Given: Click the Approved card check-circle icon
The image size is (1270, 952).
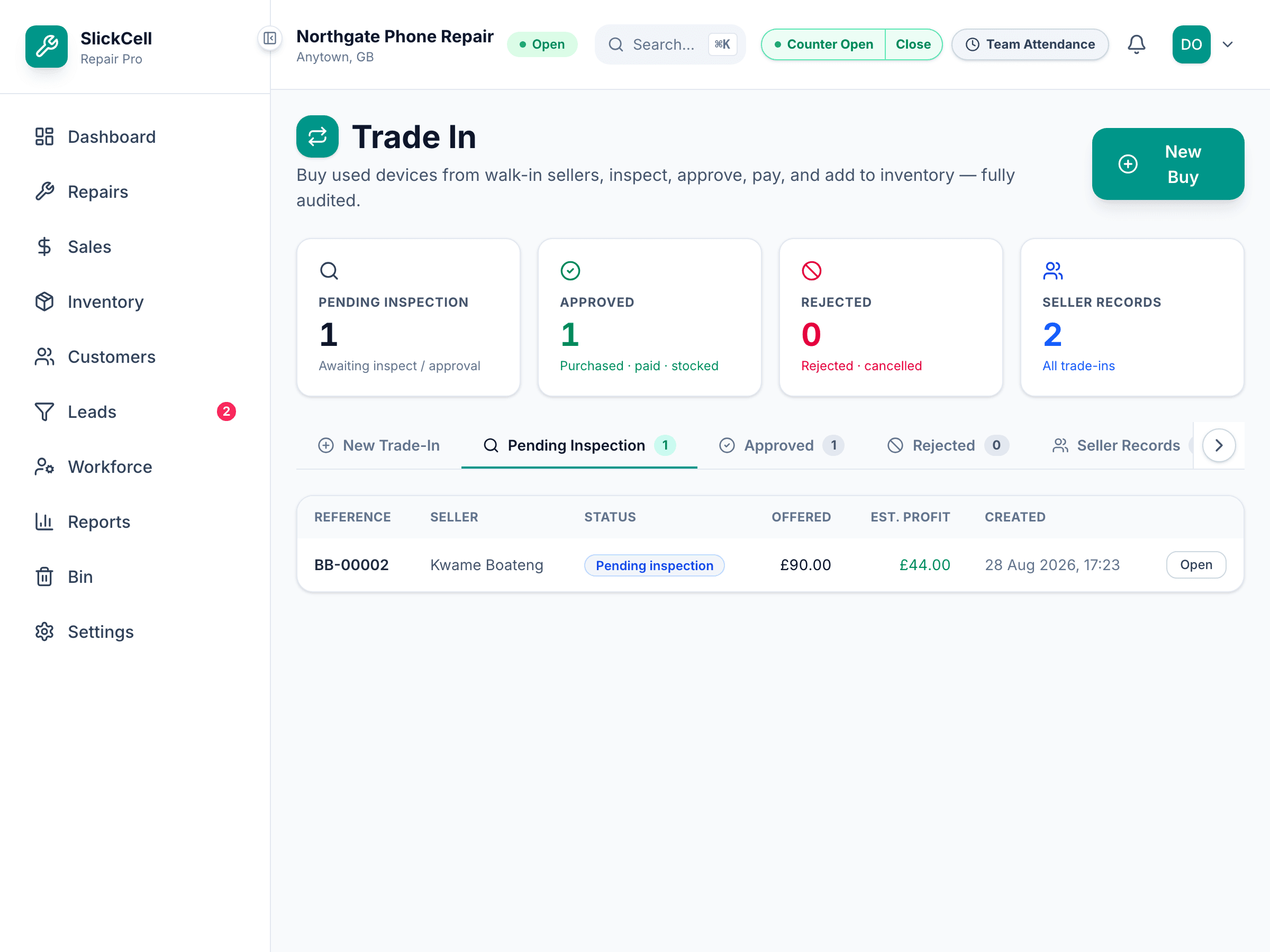Looking at the screenshot, I should pyautogui.click(x=570, y=270).
